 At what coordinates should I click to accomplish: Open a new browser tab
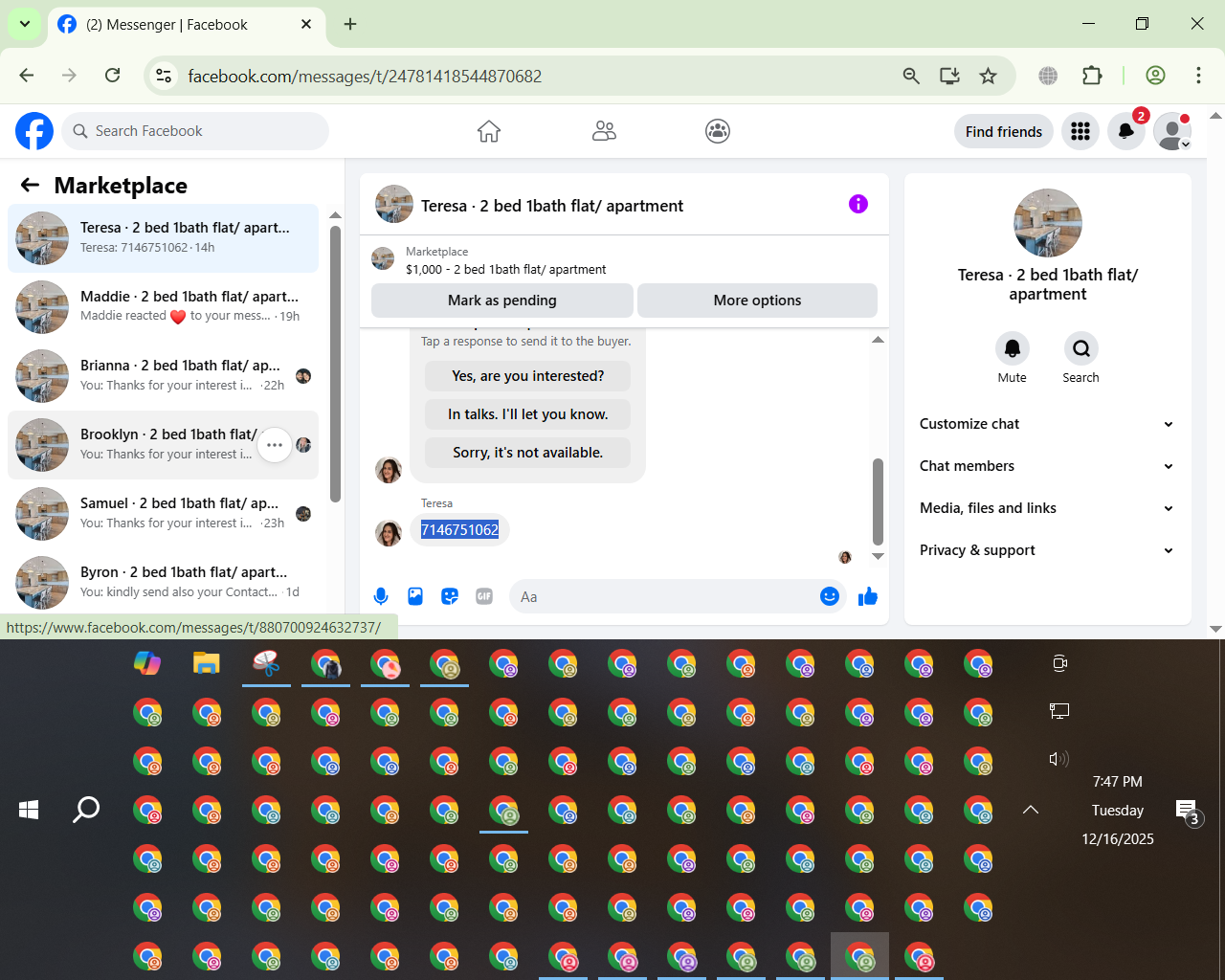point(350,24)
